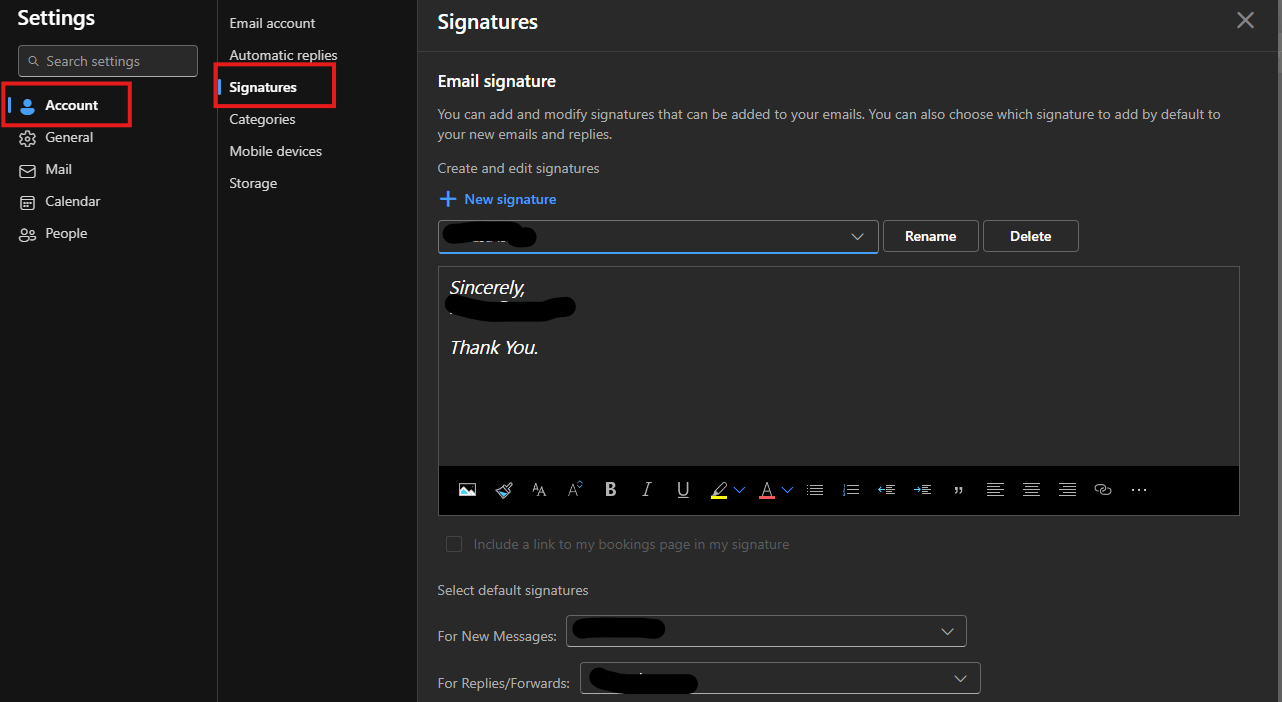Click the superscript-style font icon

click(x=575, y=490)
